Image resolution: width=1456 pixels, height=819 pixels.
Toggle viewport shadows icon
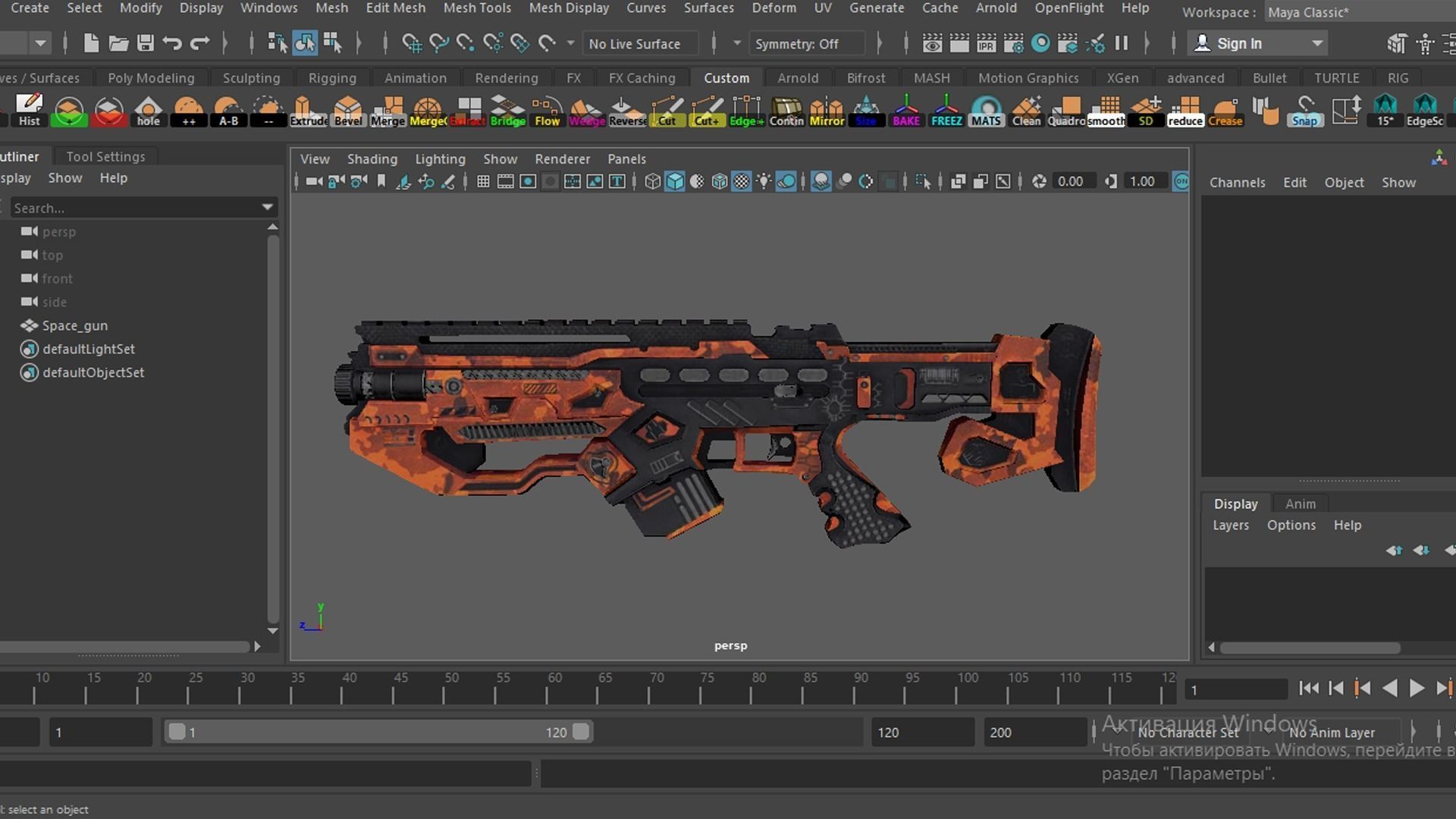click(786, 181)
